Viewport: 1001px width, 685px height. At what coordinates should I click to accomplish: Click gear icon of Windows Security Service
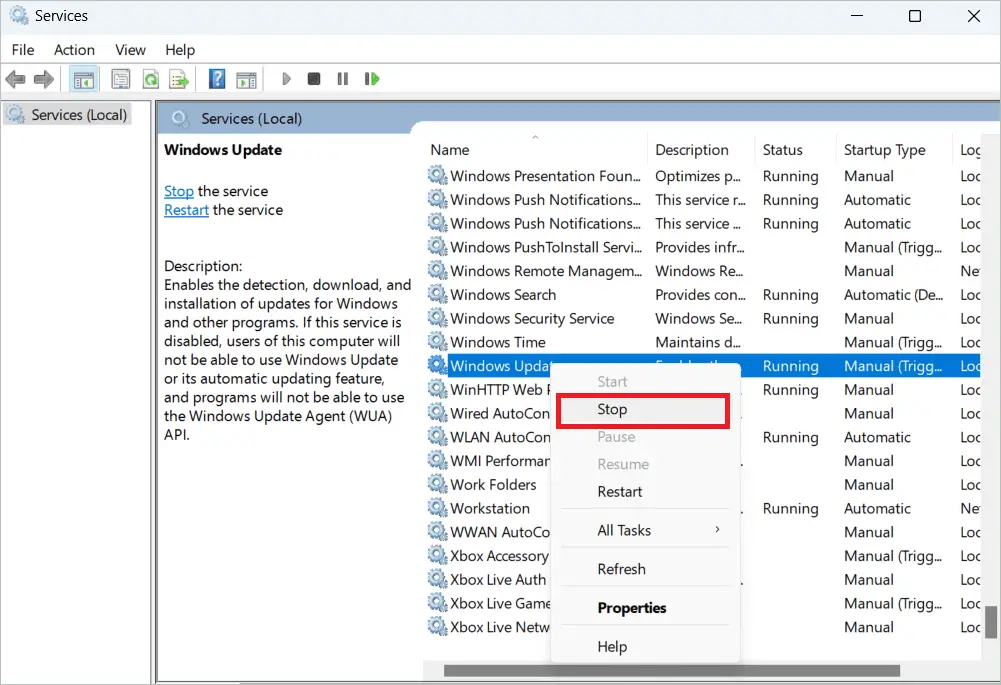437,318
